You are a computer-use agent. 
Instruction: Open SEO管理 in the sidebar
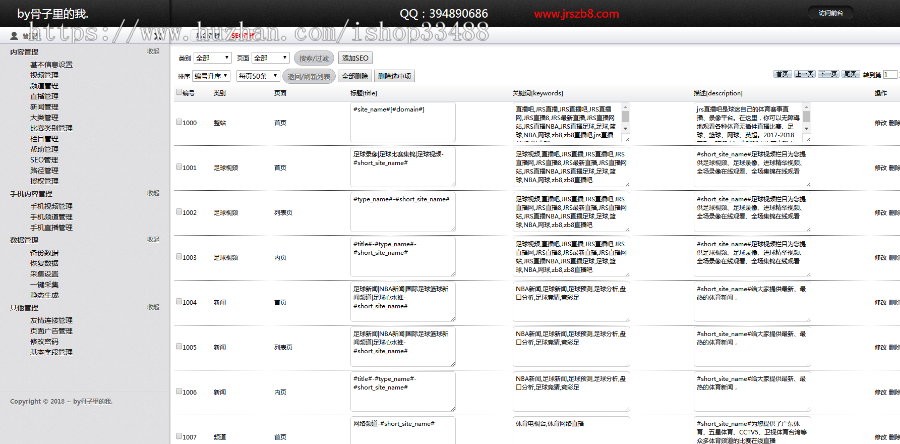[44, 159]
